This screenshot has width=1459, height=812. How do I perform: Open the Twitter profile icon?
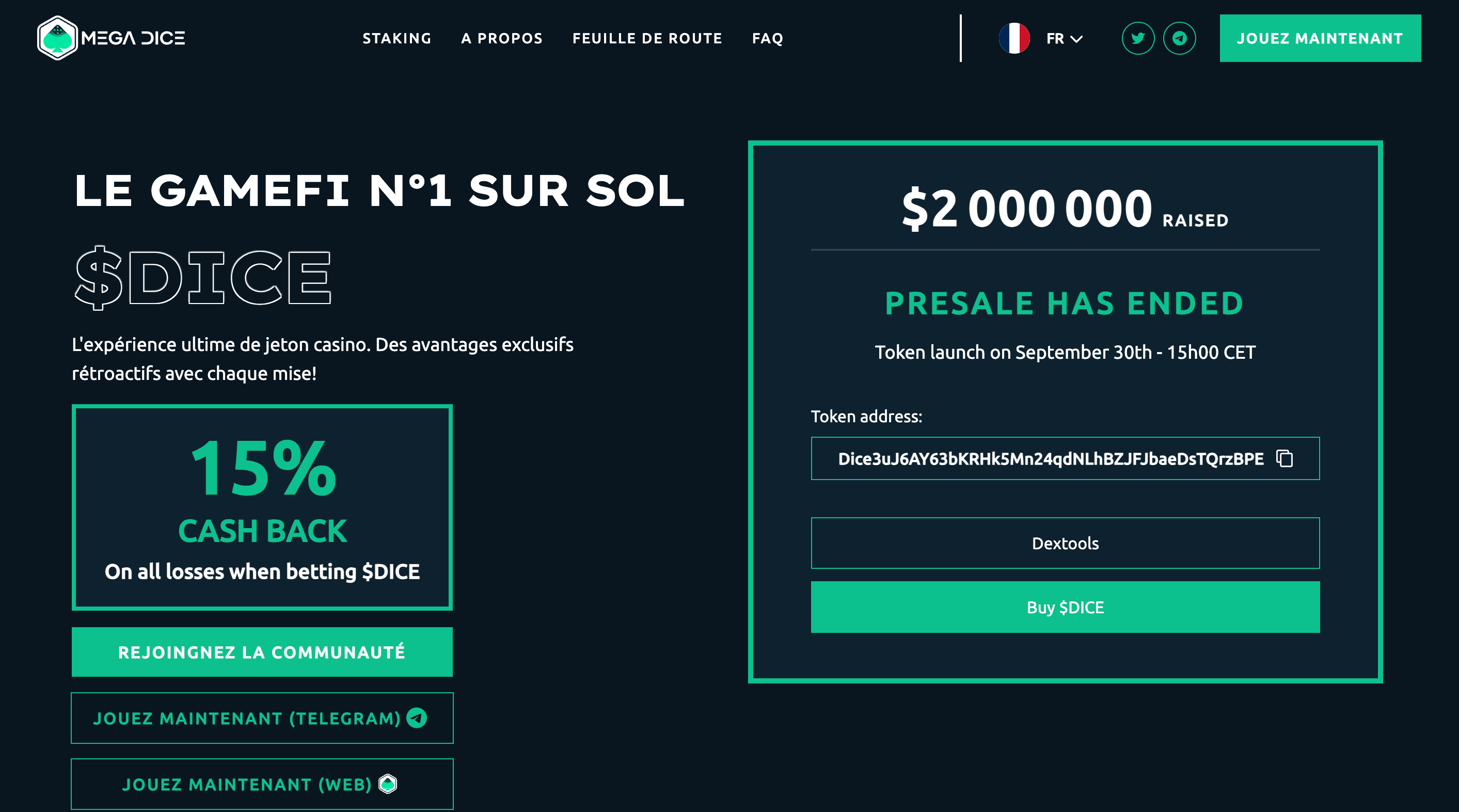1137,39
